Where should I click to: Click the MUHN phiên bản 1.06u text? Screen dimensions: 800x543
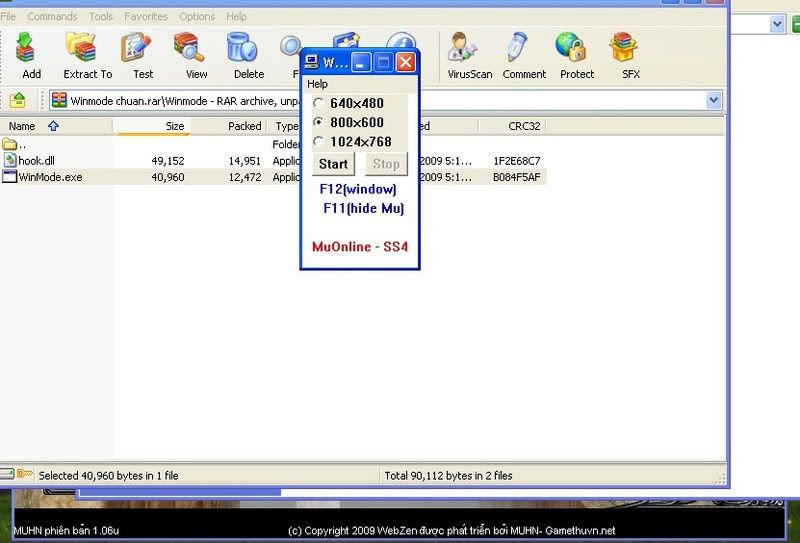(66, 530)
